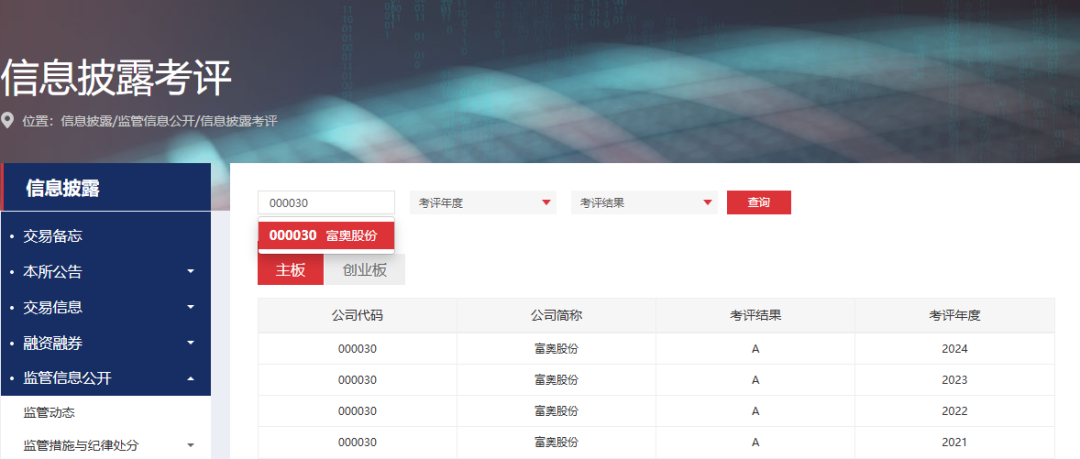This screenshot has width=1080, height=459.
Task: Click the 考评年度 column header
Action: (955, 316)
